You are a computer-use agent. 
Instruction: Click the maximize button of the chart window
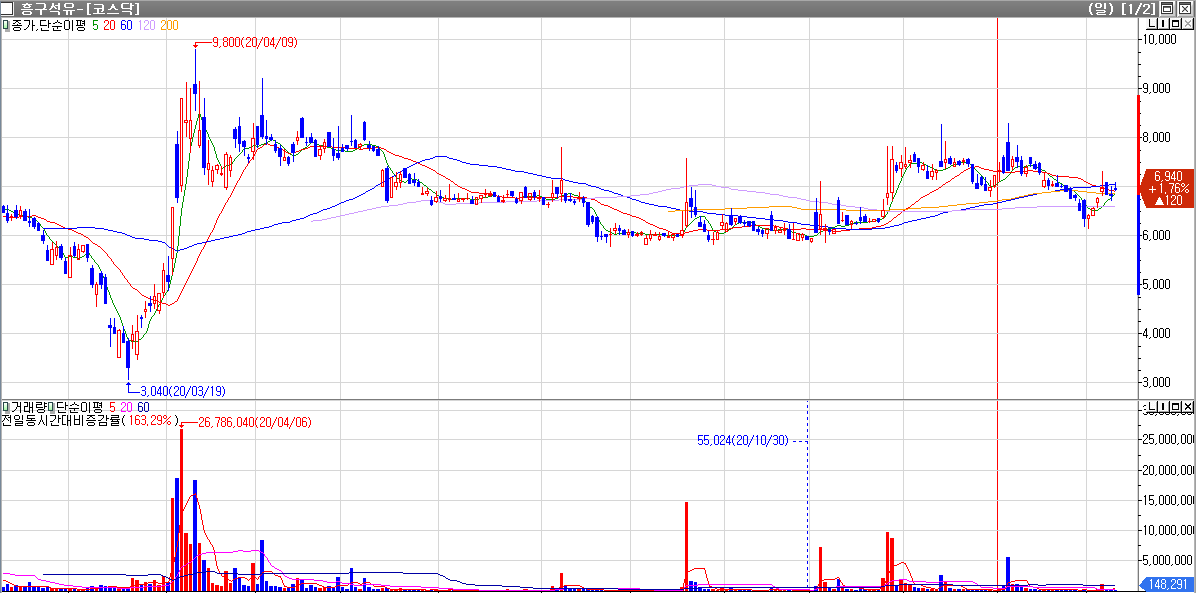point(1167,8)
